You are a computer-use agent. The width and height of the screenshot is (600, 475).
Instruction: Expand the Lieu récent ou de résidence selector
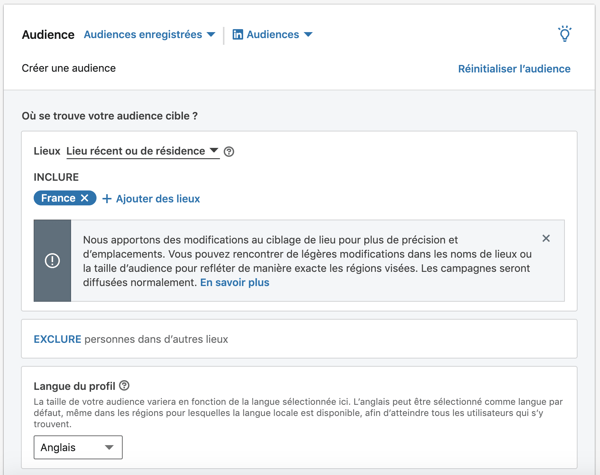tap(143, 151)
